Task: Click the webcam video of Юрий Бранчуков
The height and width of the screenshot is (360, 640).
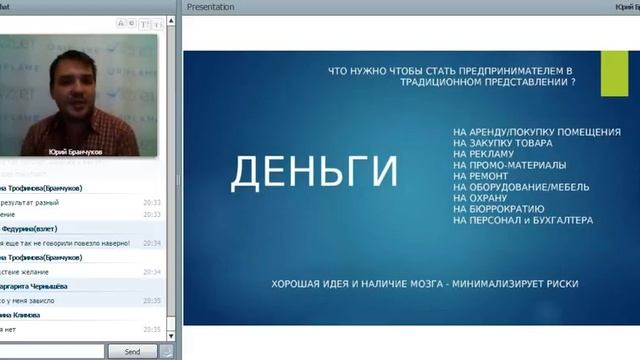Action: point(78,95)
